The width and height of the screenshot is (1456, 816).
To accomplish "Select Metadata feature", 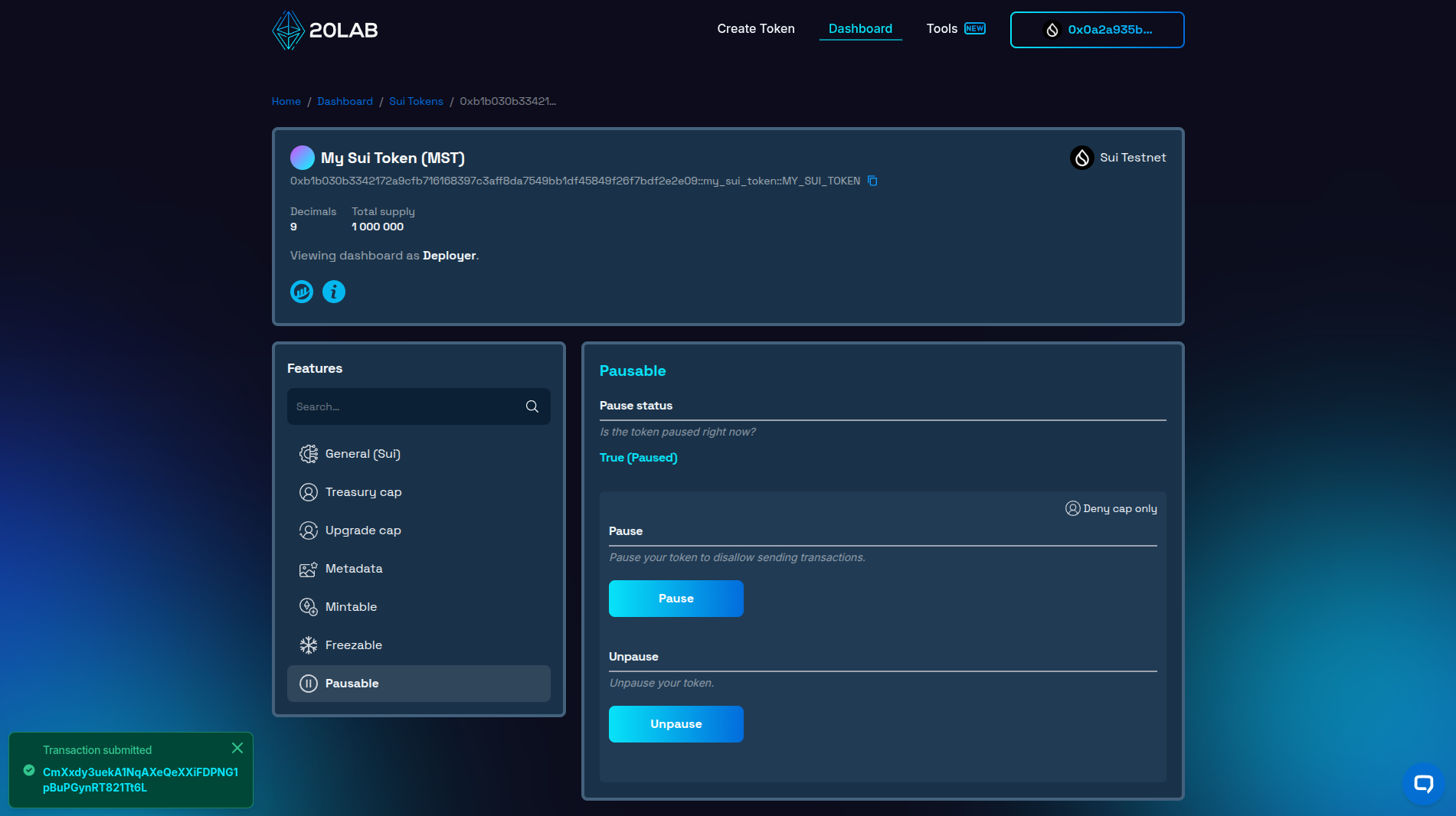I will point(419,569).
